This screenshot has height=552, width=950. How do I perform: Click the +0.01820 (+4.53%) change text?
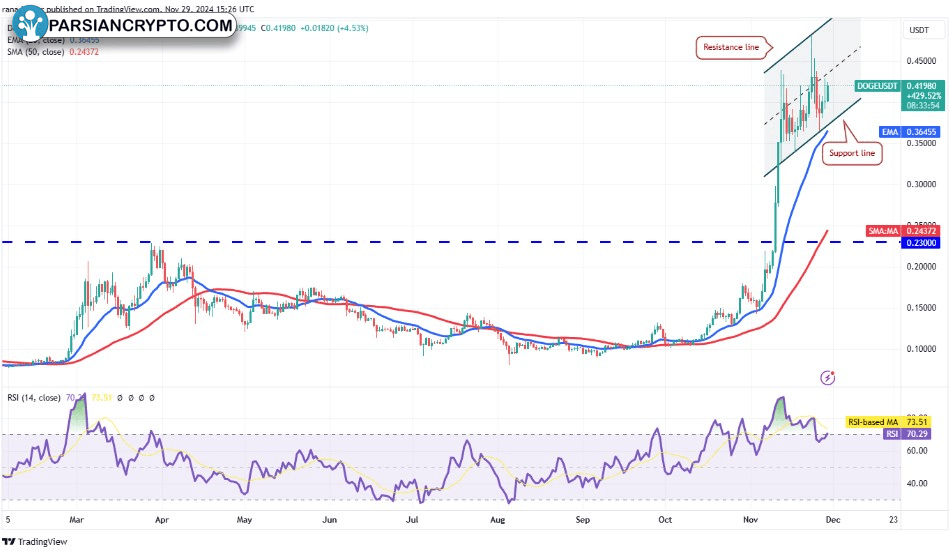pyautogui.click(x=334, y=28)
